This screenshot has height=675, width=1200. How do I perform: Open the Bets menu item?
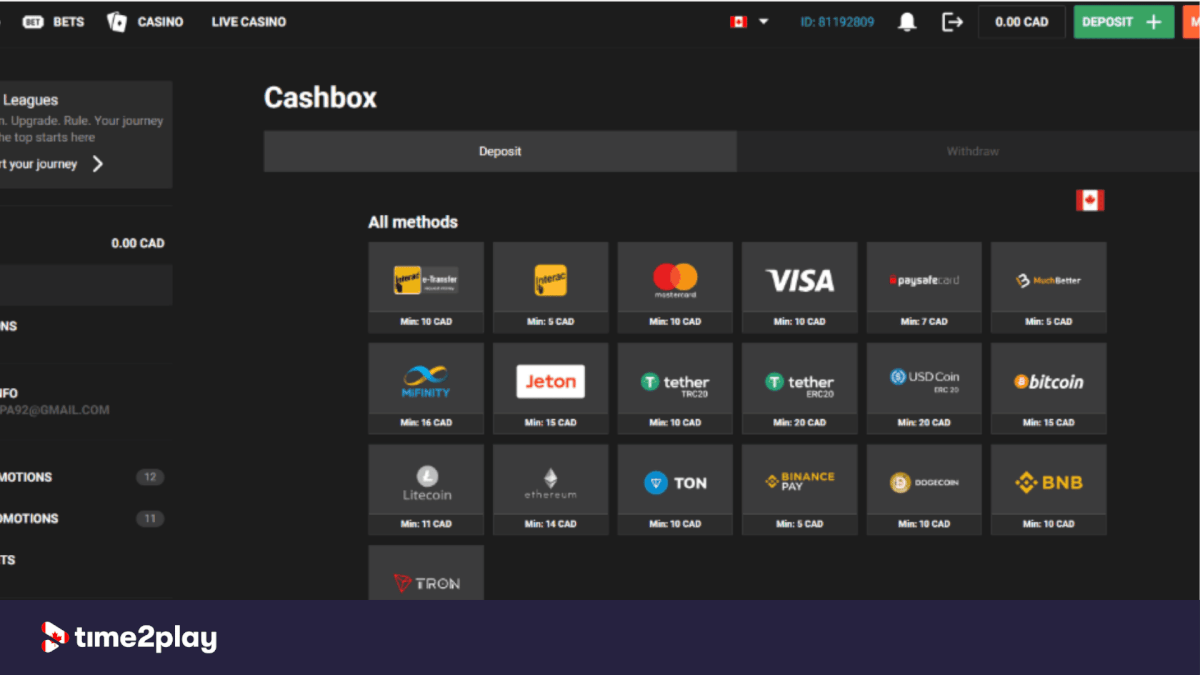54,22
